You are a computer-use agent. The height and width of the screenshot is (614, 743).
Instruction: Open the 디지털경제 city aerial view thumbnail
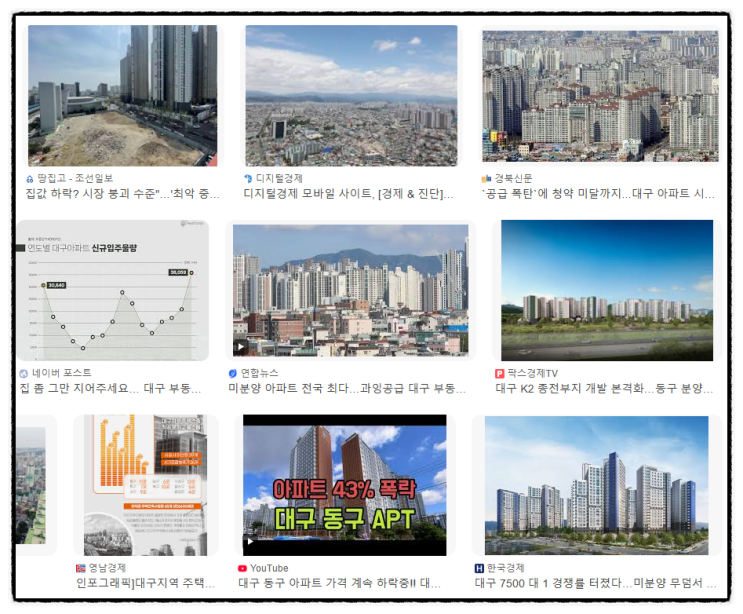coord(351,96)
